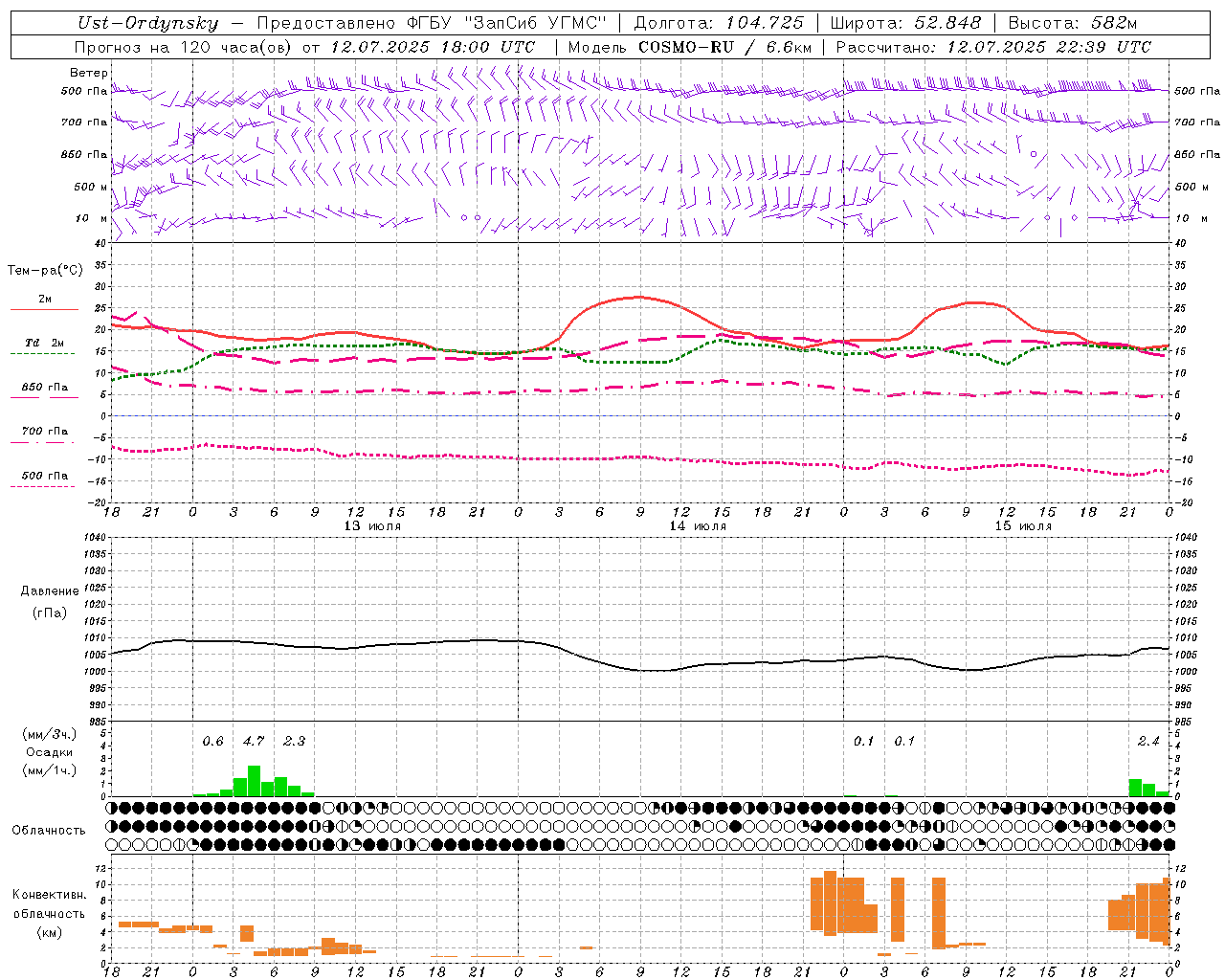Image resolution: width=1225 pixels, height=980 pixels.
Task: Click the "Облачность" cloud cover label
Action: (x=49, y=830)
